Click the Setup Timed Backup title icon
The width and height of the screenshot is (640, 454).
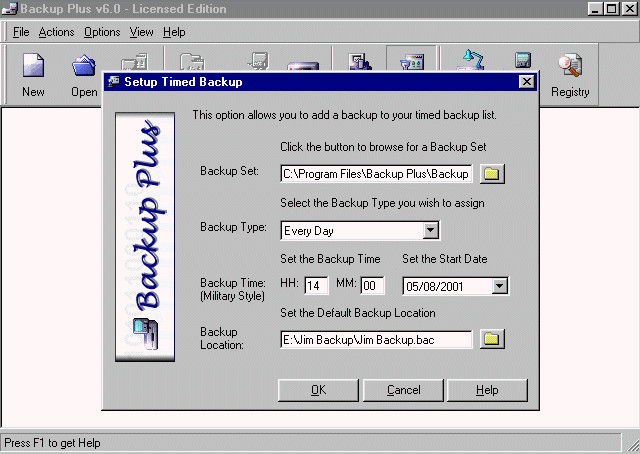[113, 82]
